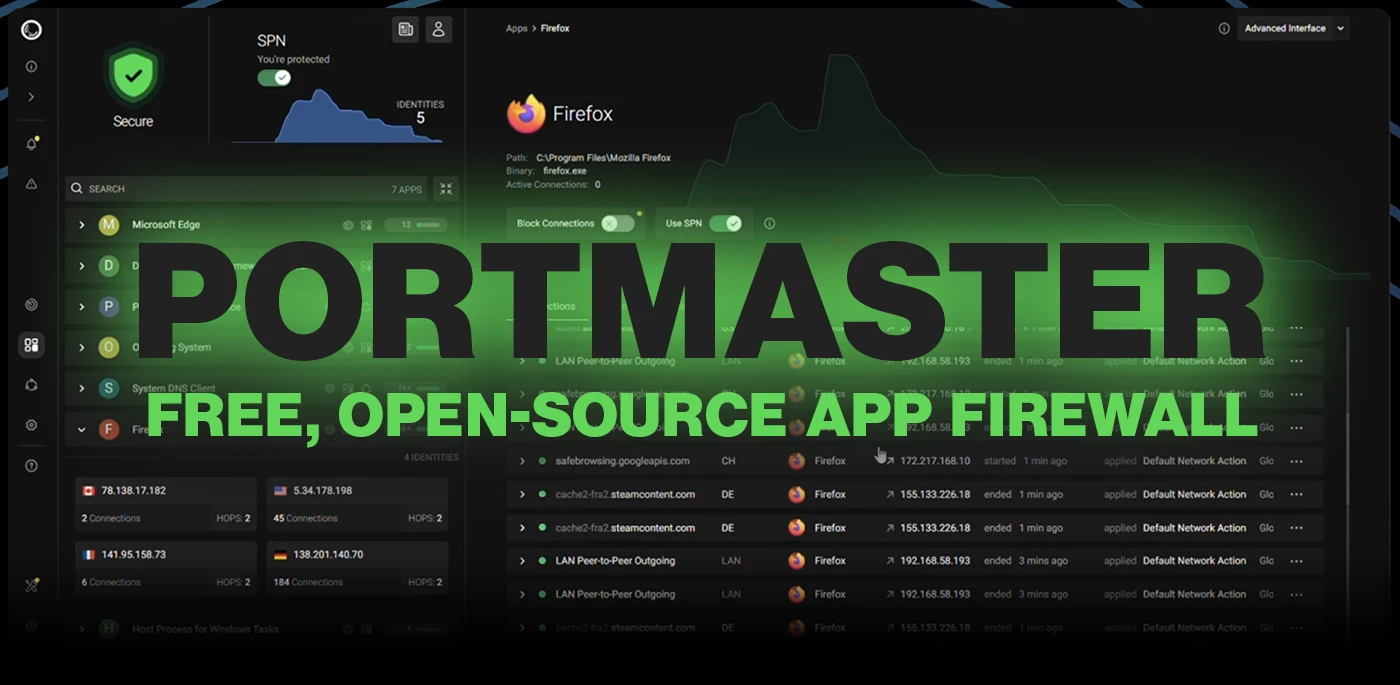Click the warning triangle sidebar icon
Viewport: 1400px width, 685px height.
tap(31, 184)
